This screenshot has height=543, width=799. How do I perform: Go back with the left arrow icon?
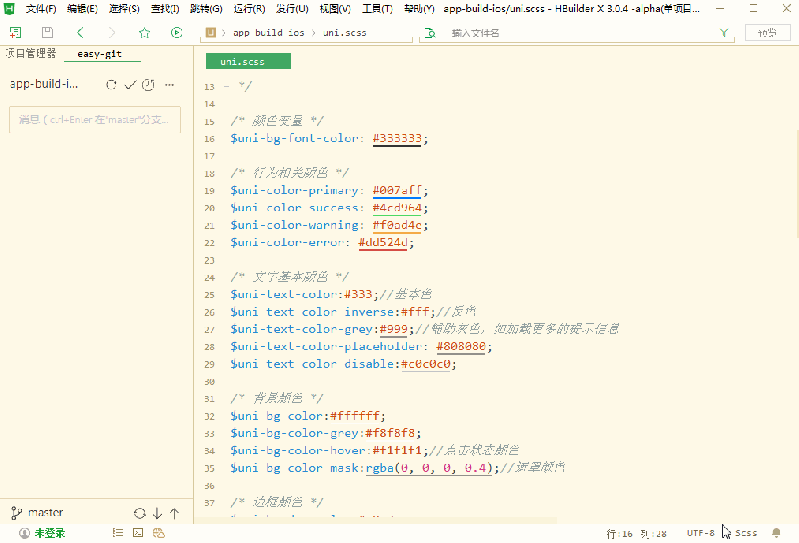pyautogui.click(x=80, y=33)
